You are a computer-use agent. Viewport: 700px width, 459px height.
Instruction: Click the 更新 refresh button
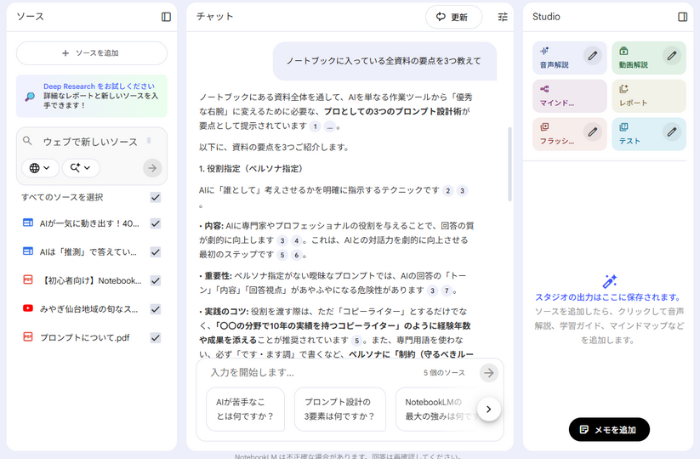coord(454,17)
